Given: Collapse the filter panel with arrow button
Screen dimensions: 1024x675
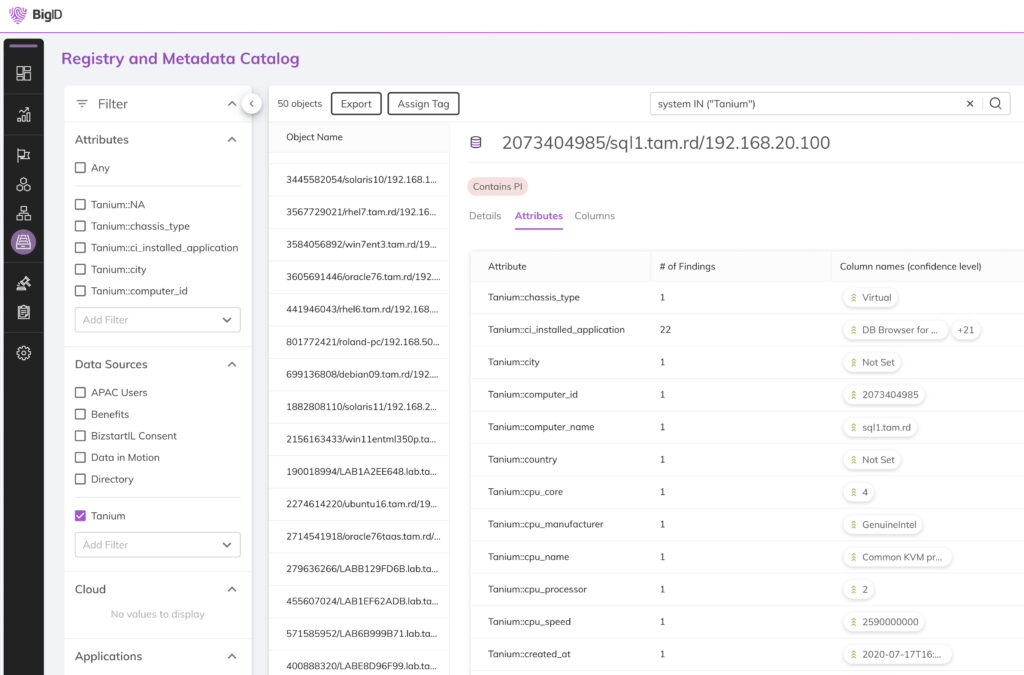Looking at the screenshot, I should pos(251,103).
